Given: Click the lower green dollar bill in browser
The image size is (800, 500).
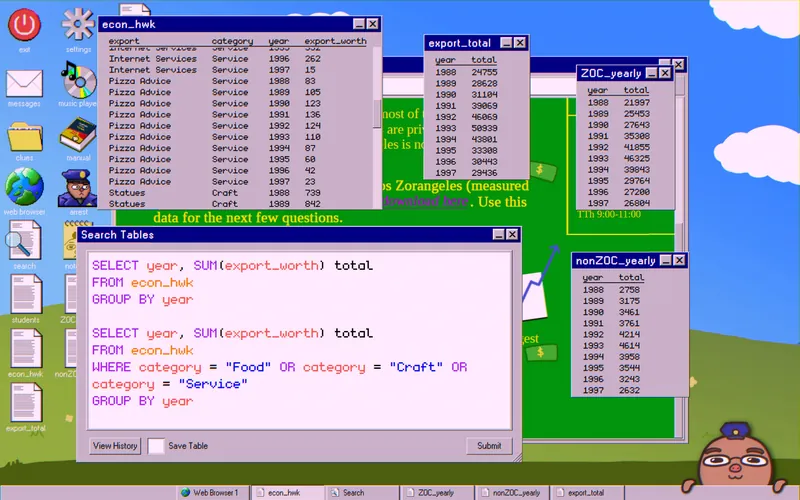Looking at the screenshot, I should click(541, 352).
